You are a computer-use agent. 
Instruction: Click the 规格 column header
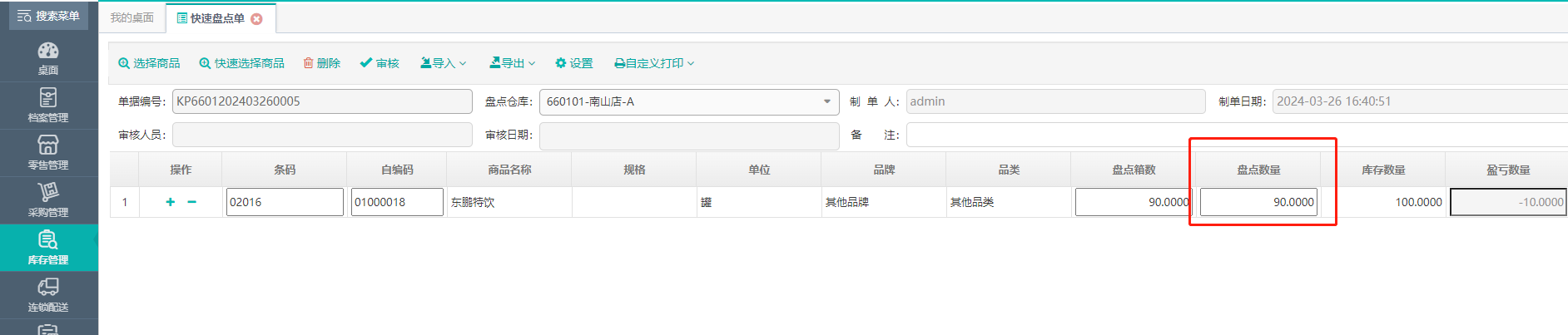(634, 170)
